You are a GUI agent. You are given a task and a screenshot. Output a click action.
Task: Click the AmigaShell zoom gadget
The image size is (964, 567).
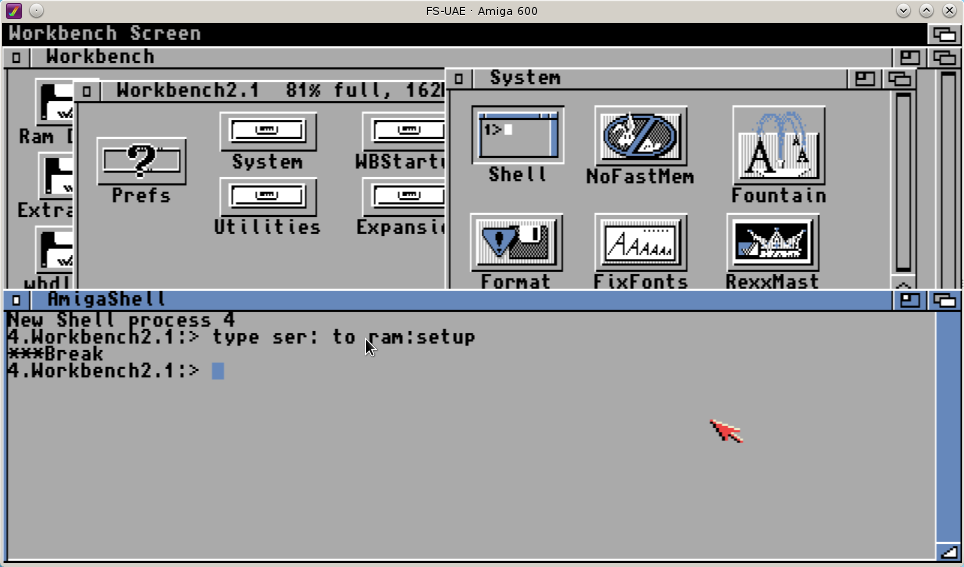pos(910,300)
